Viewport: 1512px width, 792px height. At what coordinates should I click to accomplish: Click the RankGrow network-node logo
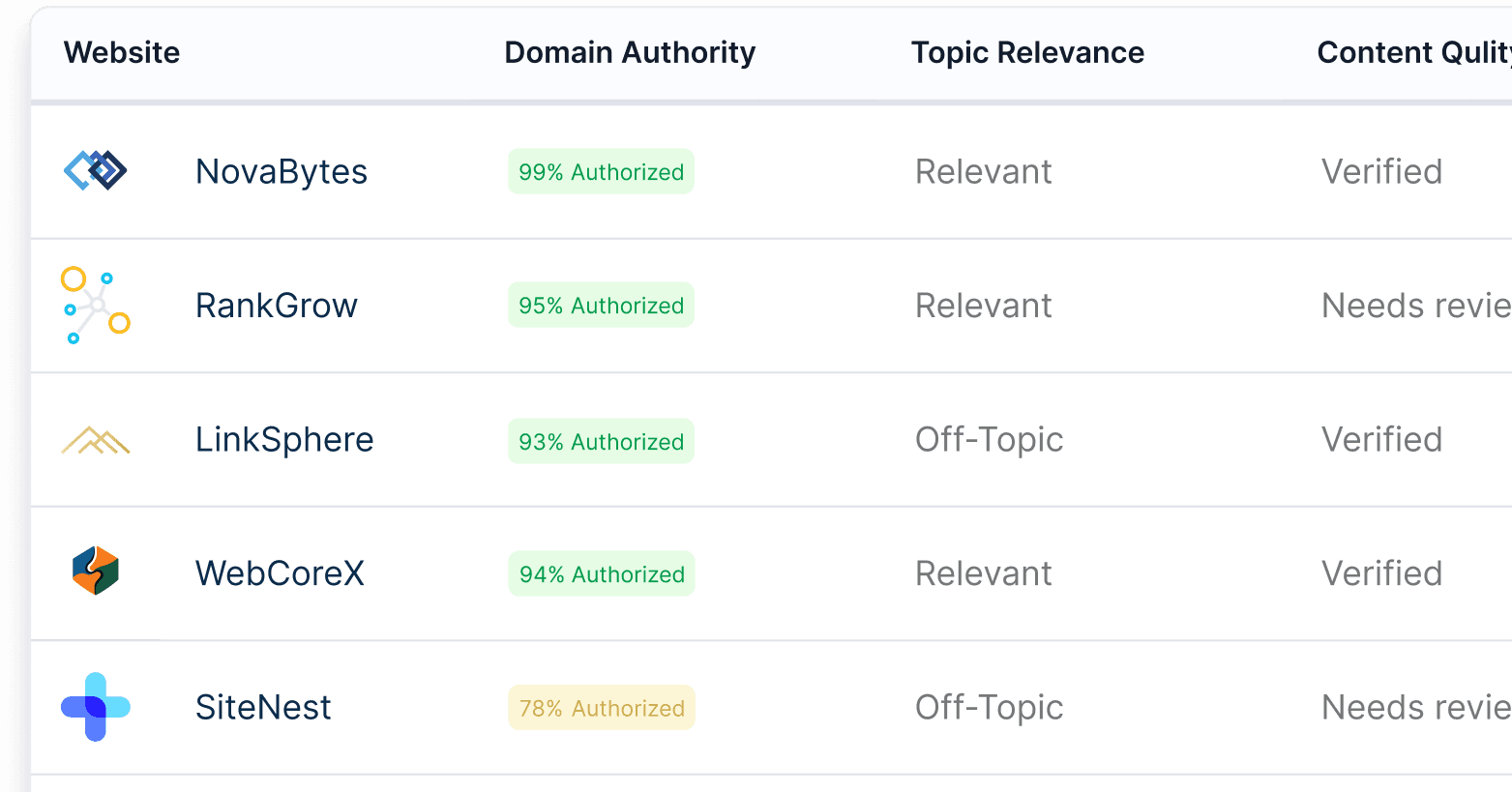(95, 305)
